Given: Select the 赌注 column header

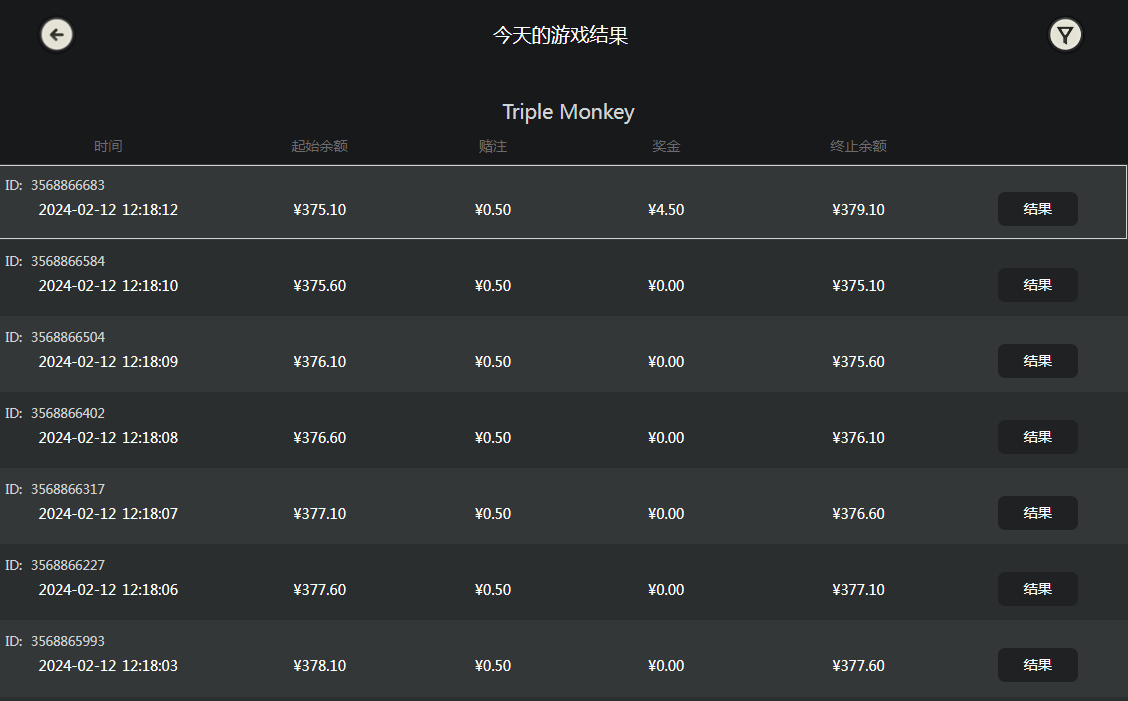Looking at the screenshot, I should [493, 147].
